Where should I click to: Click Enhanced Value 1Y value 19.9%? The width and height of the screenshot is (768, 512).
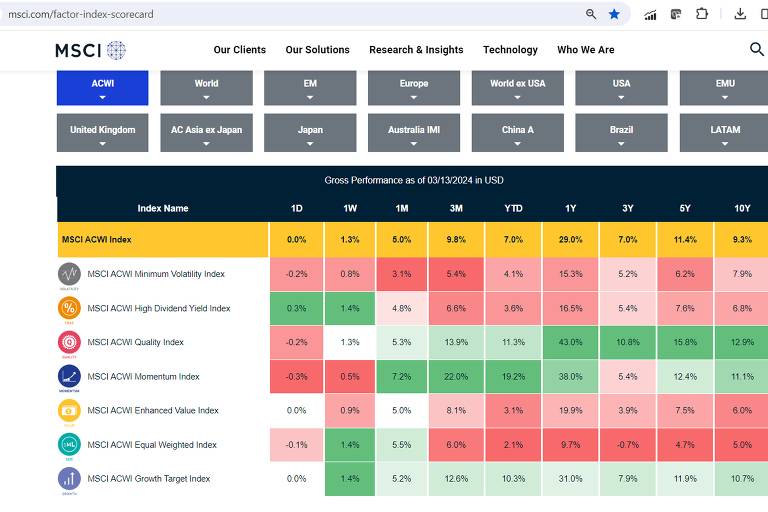[571, 411]
